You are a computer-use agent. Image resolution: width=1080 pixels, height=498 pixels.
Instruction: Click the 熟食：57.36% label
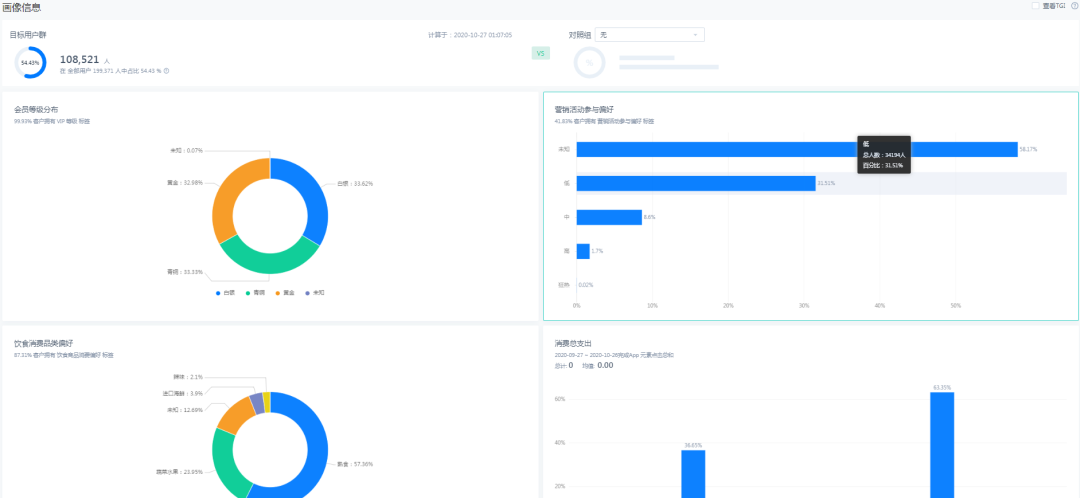(355, 464)
